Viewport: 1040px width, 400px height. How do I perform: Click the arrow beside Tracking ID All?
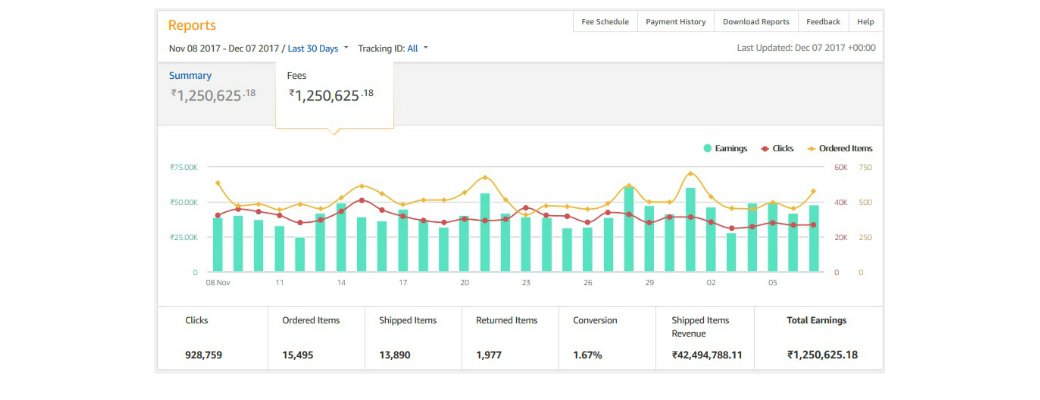[426, 48]
